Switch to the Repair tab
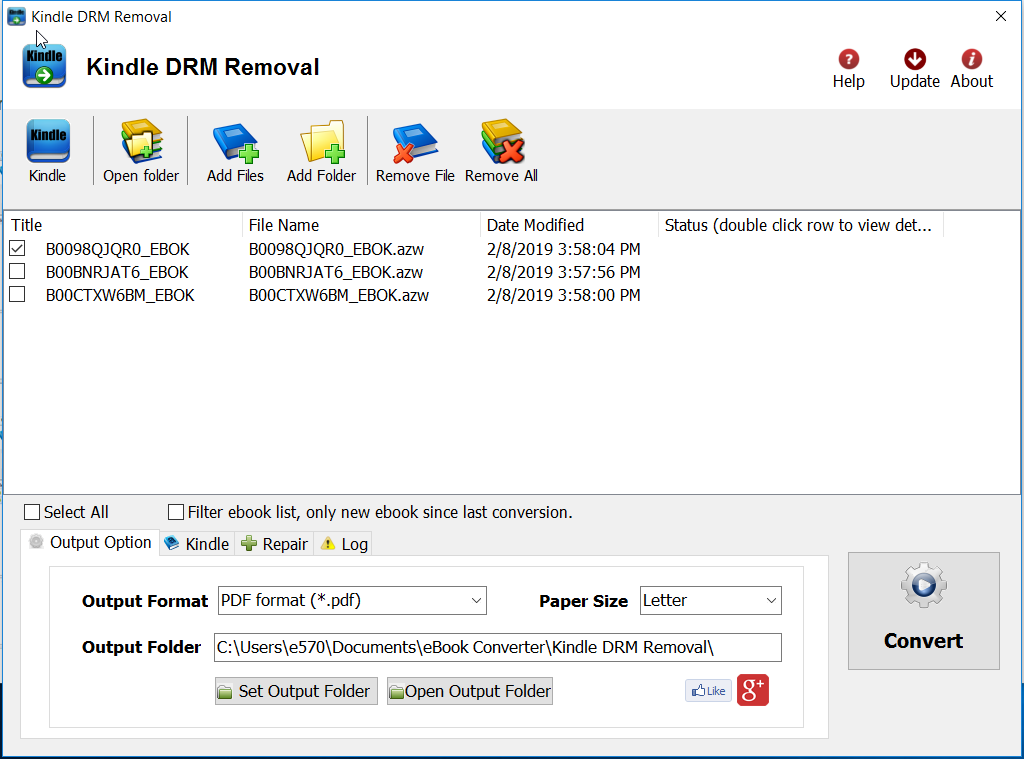1024x759 pixels. pyautogui.click(x=274, y=543)
